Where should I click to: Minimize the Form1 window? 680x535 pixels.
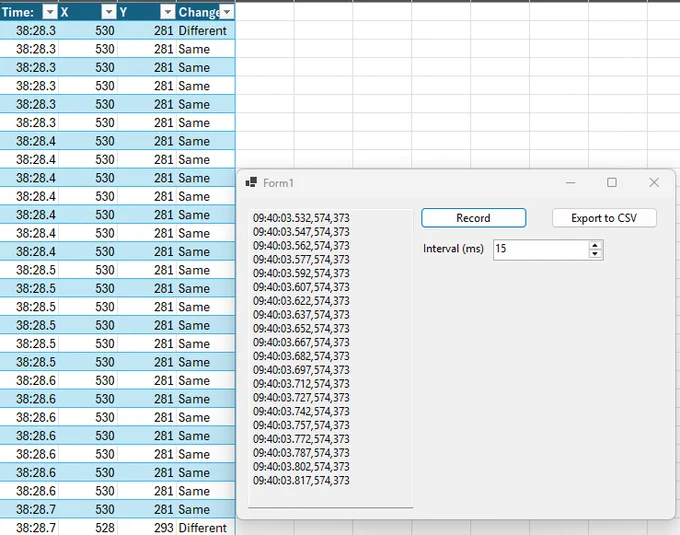570,183
